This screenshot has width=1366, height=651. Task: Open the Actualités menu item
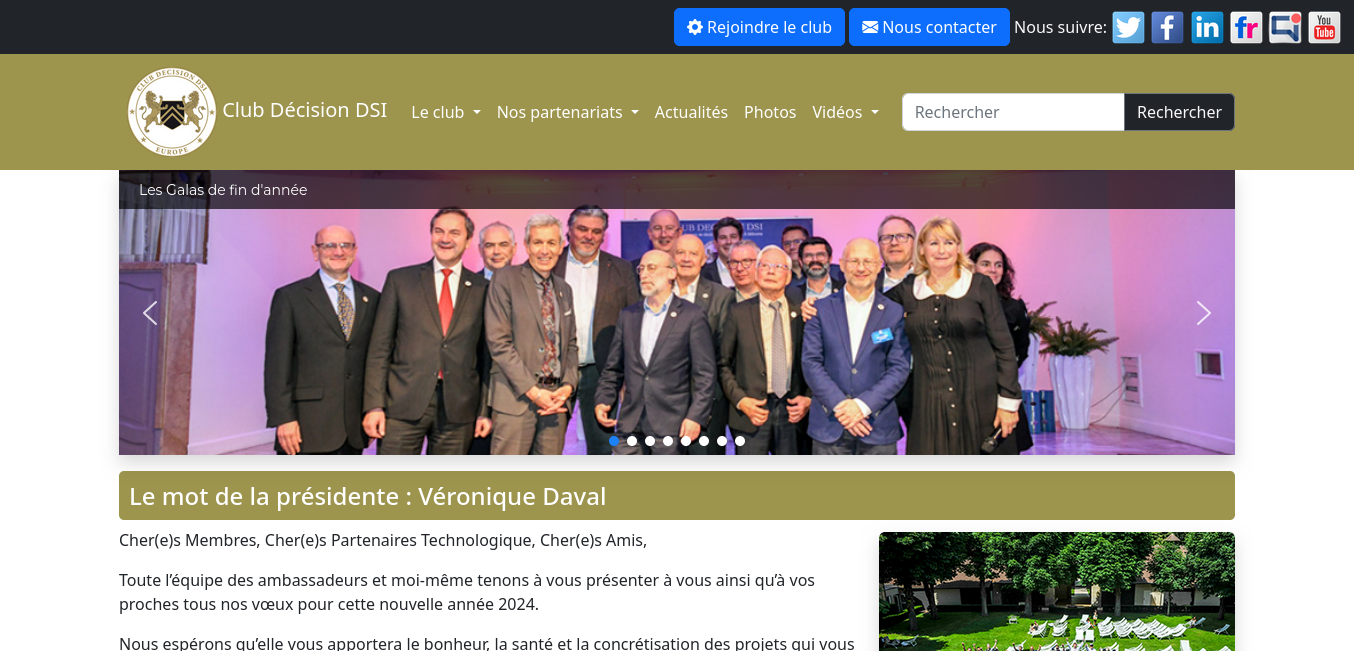[x=691, y=112]
